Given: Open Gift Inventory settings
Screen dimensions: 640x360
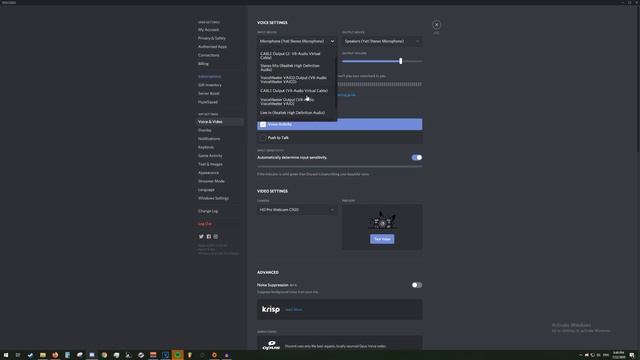Looking at the screenshot, I should (210, 85).
